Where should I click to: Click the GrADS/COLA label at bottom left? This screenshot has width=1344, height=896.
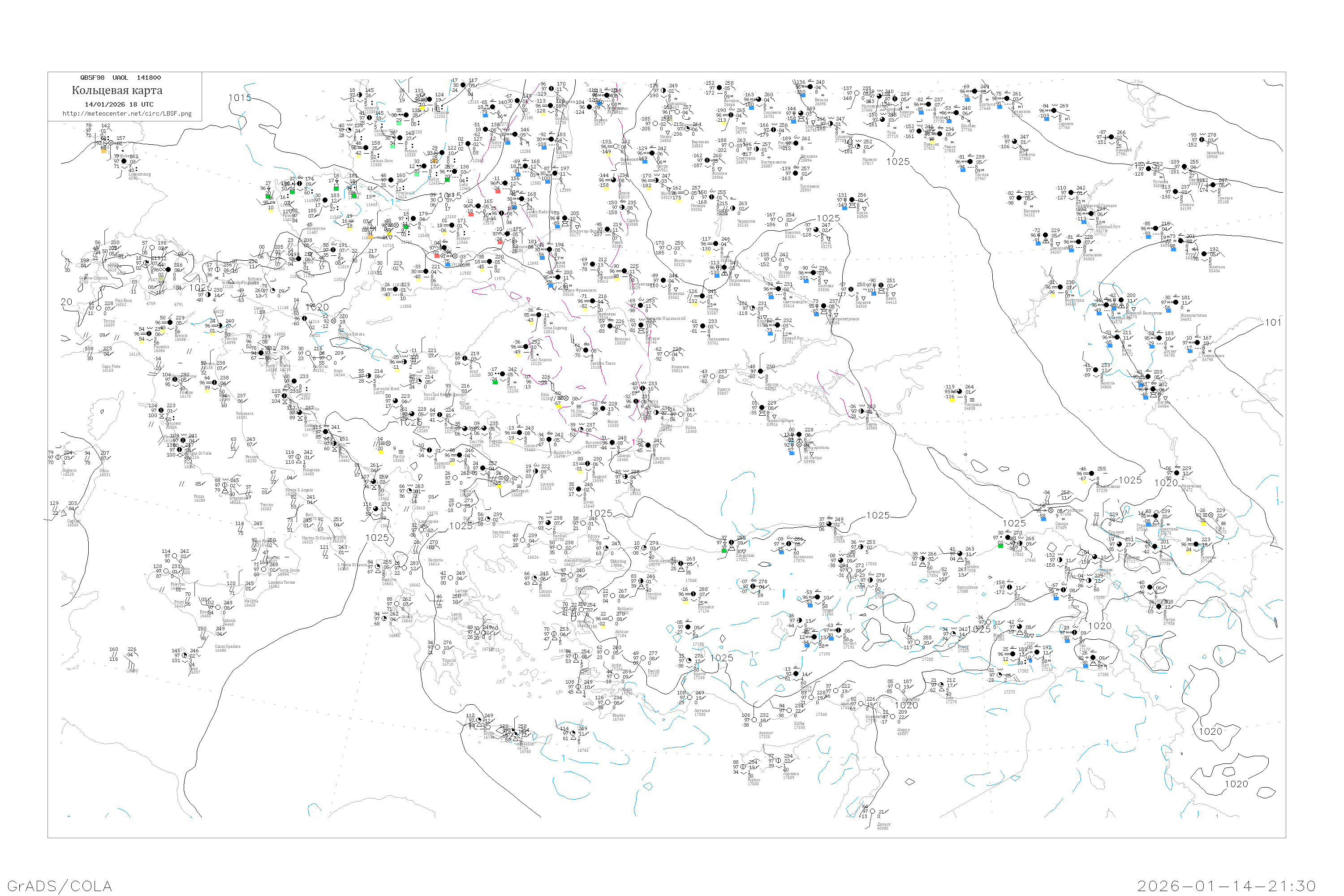click(x=60, y=886)
